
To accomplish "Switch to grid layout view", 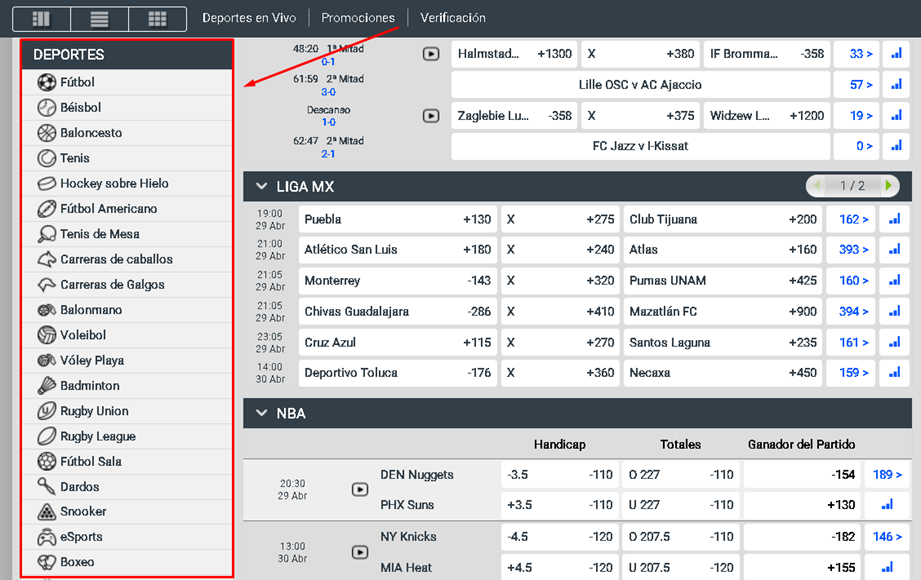I will click(157, 19).
